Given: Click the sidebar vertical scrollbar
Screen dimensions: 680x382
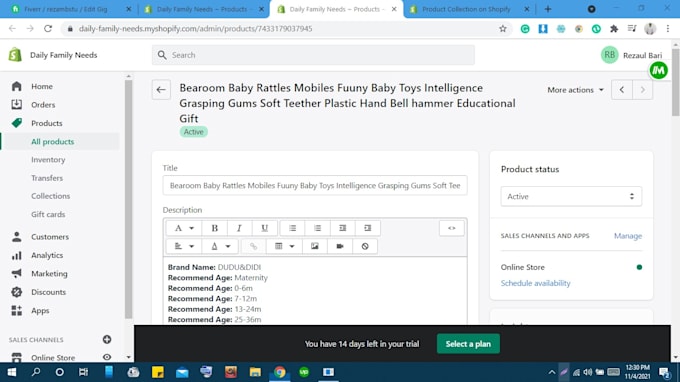Looking at the screenshot, I should pyautogui.click(x=128, y=199).
